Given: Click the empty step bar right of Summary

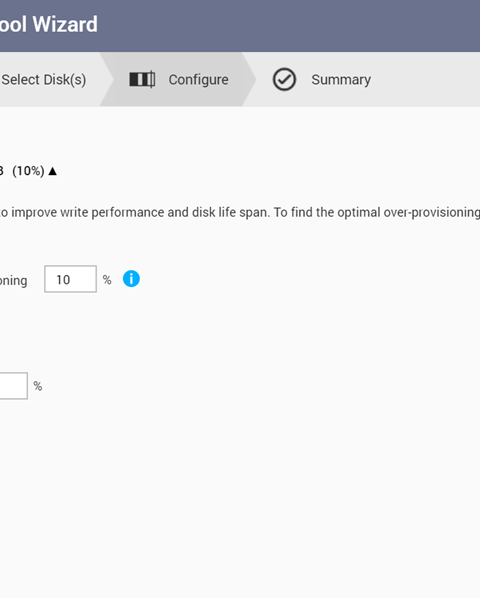Looking at the screenshot, I should point(427,79).
